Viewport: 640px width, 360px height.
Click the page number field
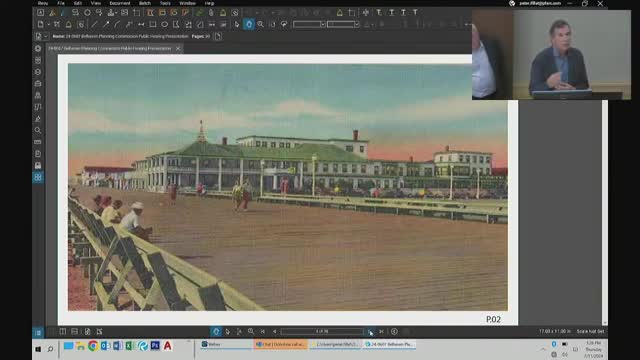[x=322, y=332]
